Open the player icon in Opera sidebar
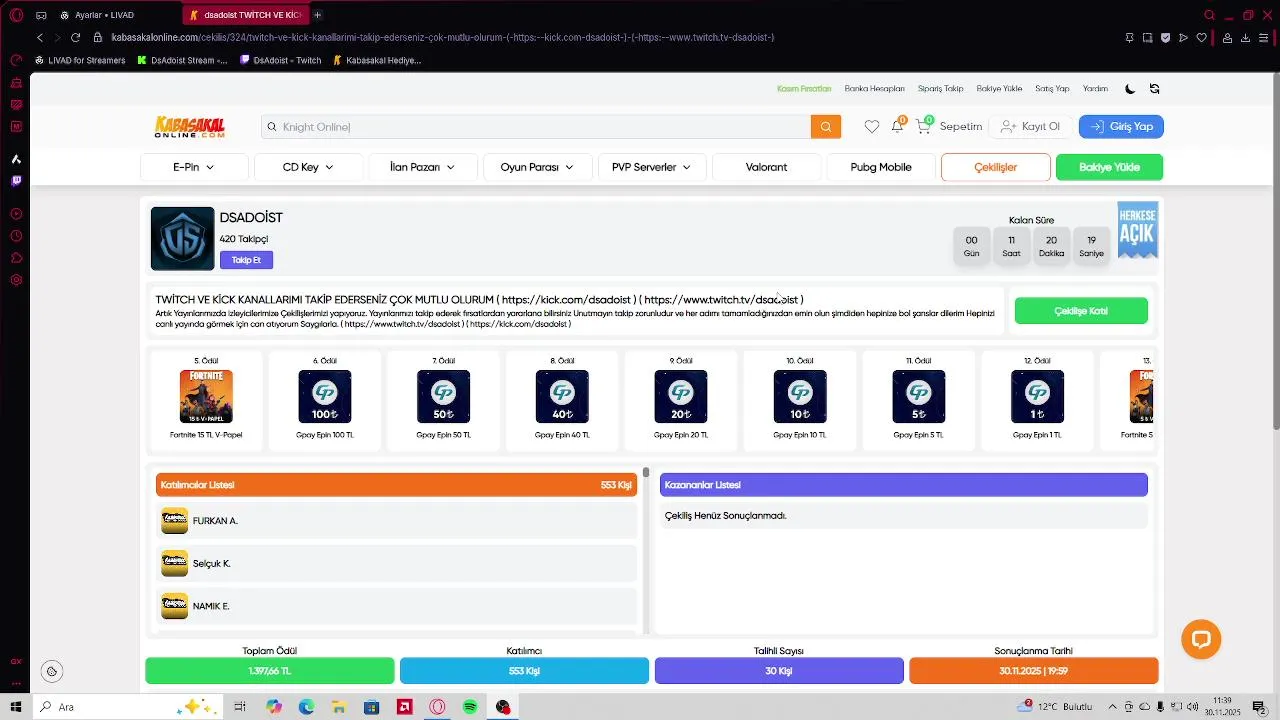The width and height of the screenshot is (1280, 720). coord(16,214)
